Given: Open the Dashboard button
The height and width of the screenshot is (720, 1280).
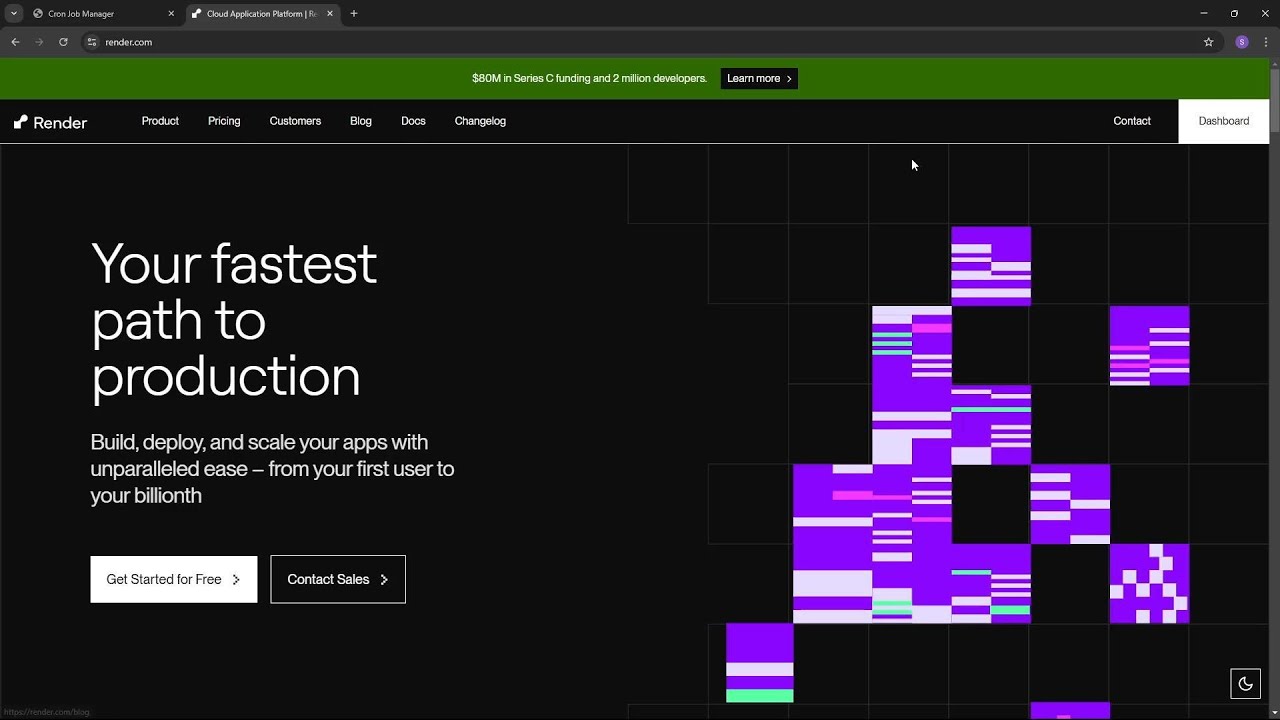Looking at the screenshot, I should pyautogui.click(x=1224, y=121).
